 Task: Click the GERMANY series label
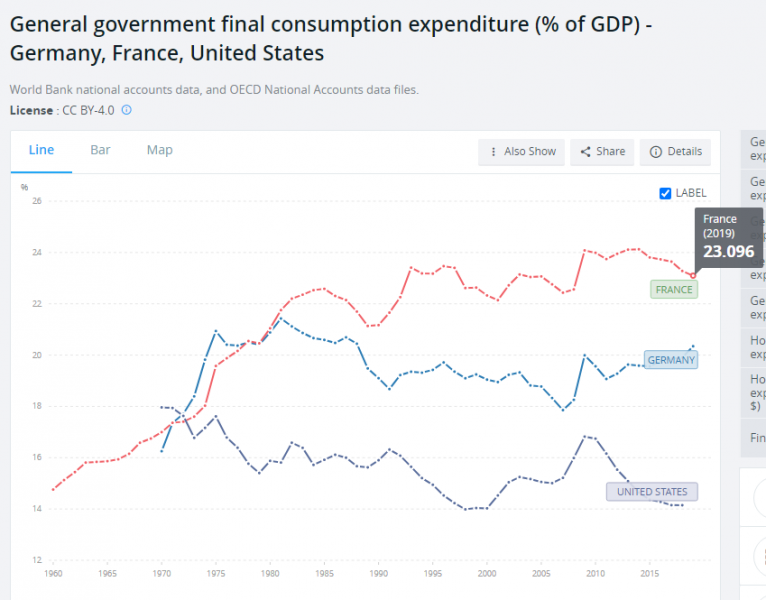(x=670, y=360)
